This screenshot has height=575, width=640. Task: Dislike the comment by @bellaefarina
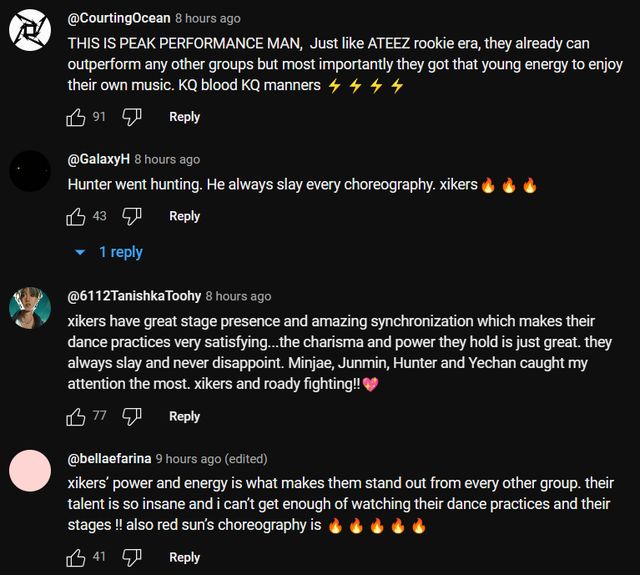(132, 557)
